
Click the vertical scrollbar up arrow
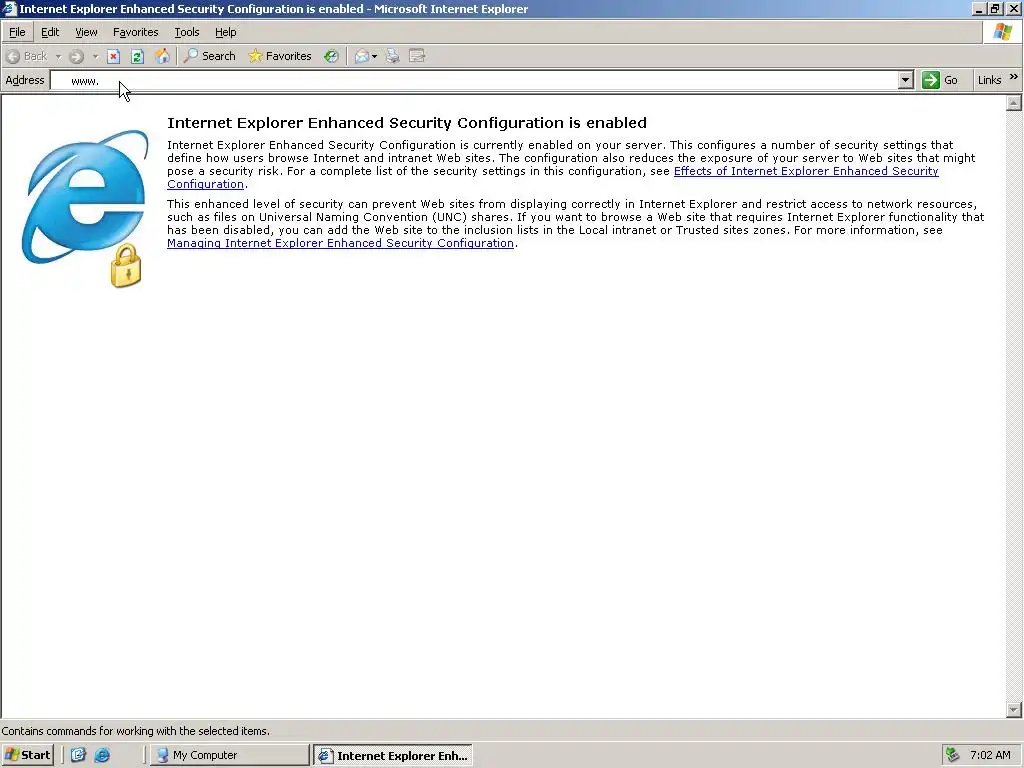(1014, 103)
